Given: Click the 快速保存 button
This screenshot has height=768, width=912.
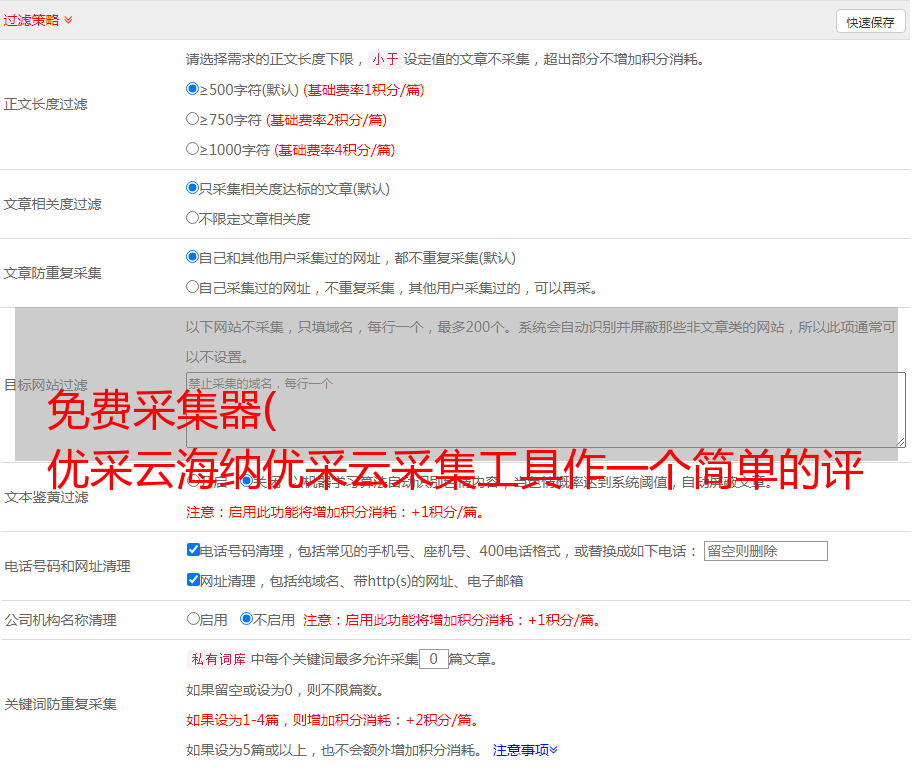Looking at the screenshot, I should pyautogui.click(x=871, y=22).
